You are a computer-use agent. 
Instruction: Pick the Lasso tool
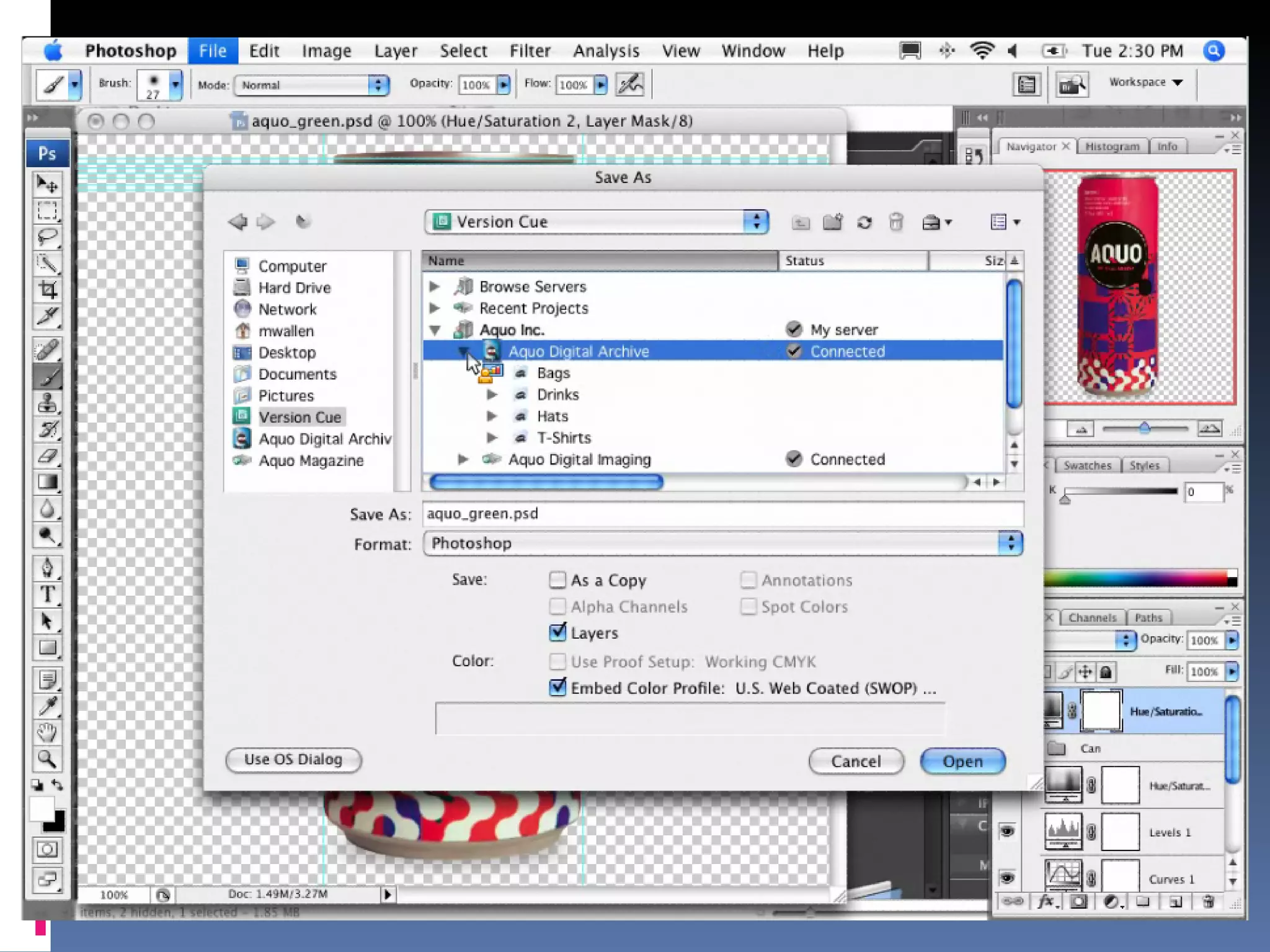point(47,237)
